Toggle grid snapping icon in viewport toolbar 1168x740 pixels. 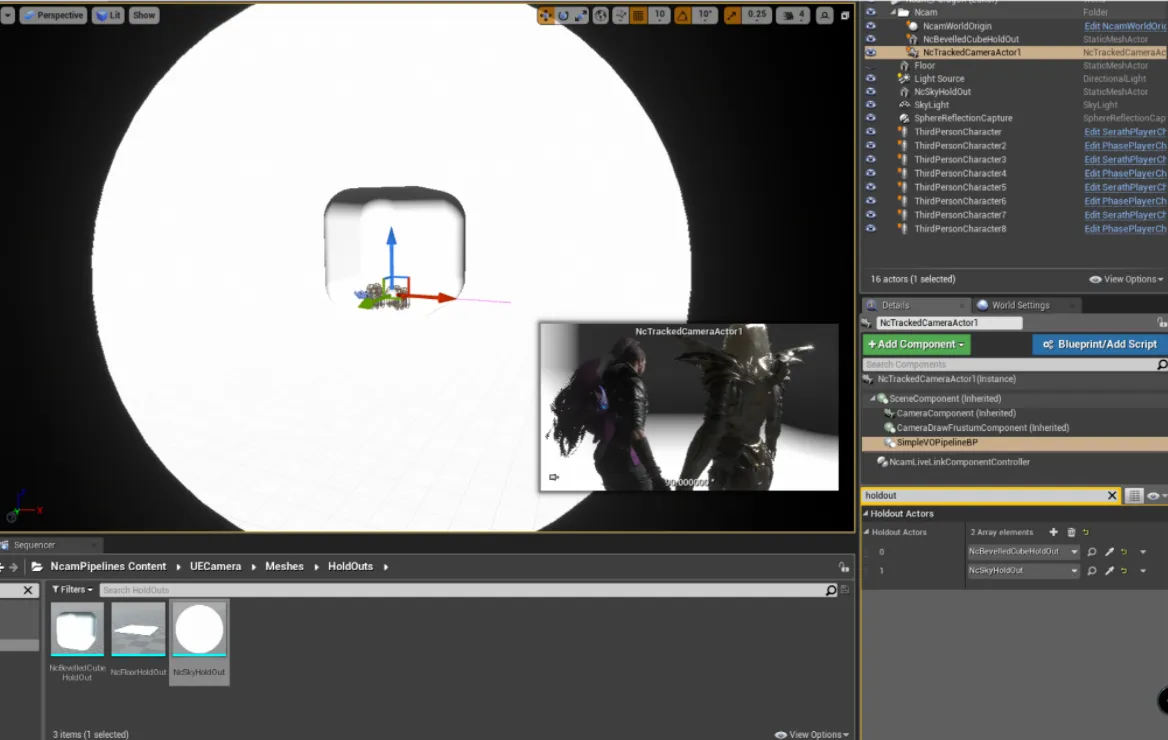(x=638, y=15)
